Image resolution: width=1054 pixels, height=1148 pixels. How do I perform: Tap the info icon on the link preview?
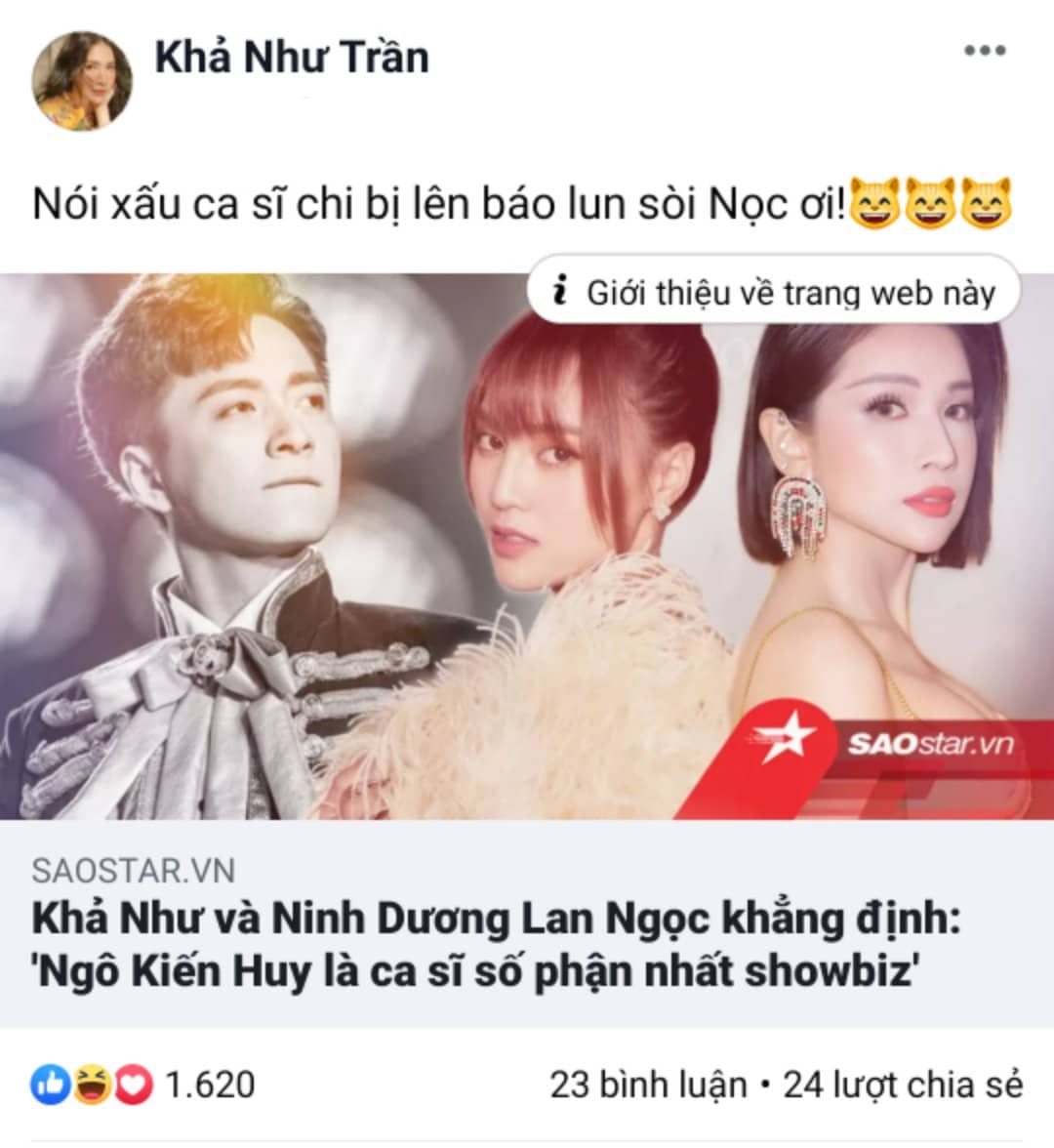(x=560, y=290)
